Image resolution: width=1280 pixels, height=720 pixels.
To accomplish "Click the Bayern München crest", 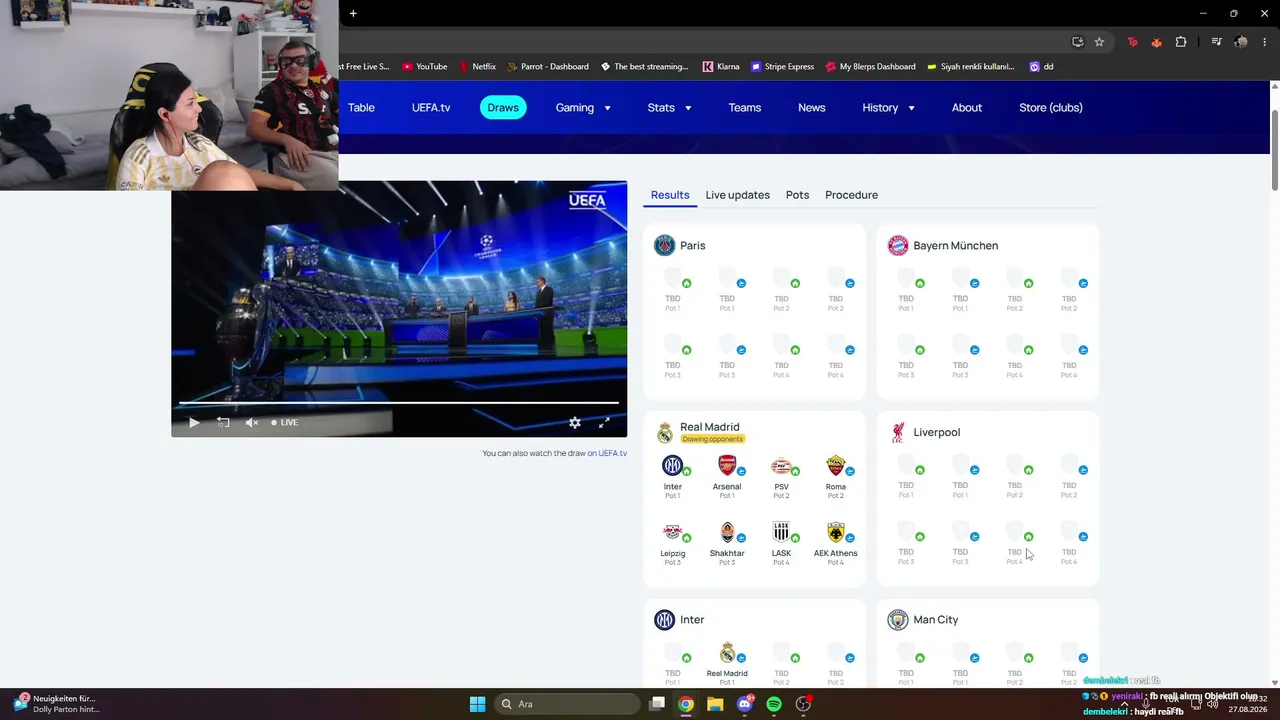I will tap(898, 245).
